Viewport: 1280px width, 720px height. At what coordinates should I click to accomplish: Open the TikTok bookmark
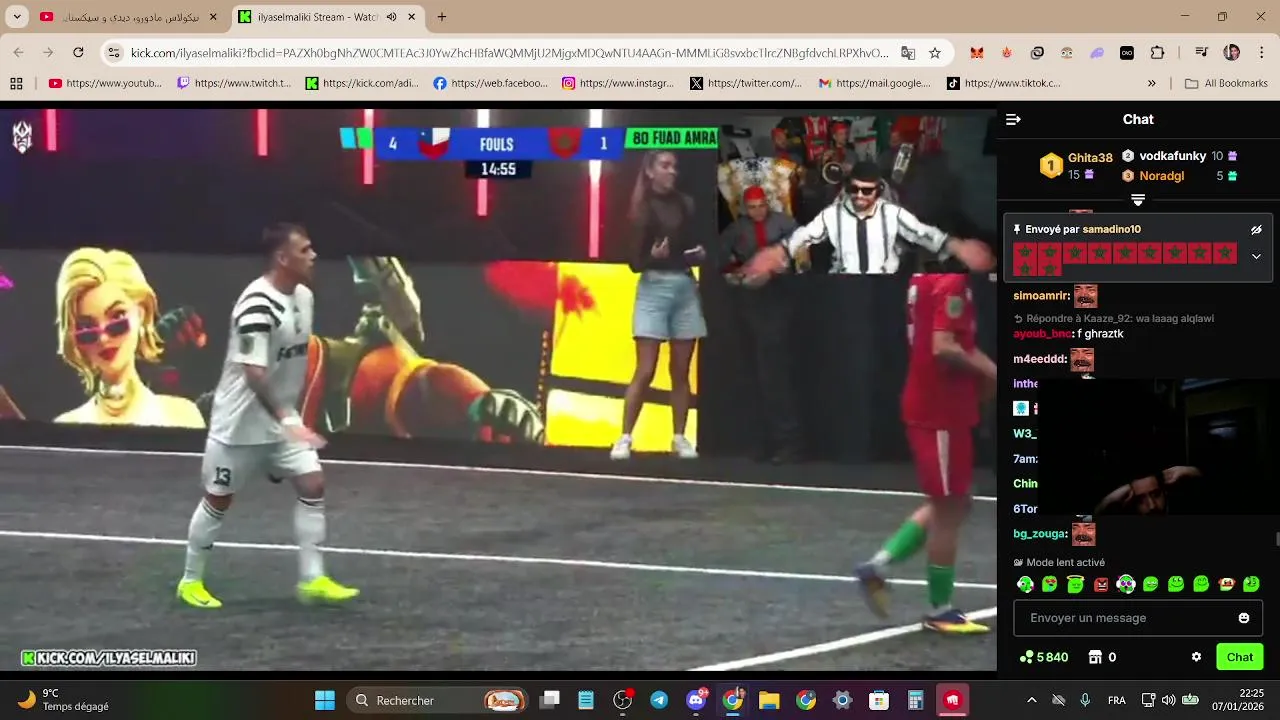(x=1004, y=84)
